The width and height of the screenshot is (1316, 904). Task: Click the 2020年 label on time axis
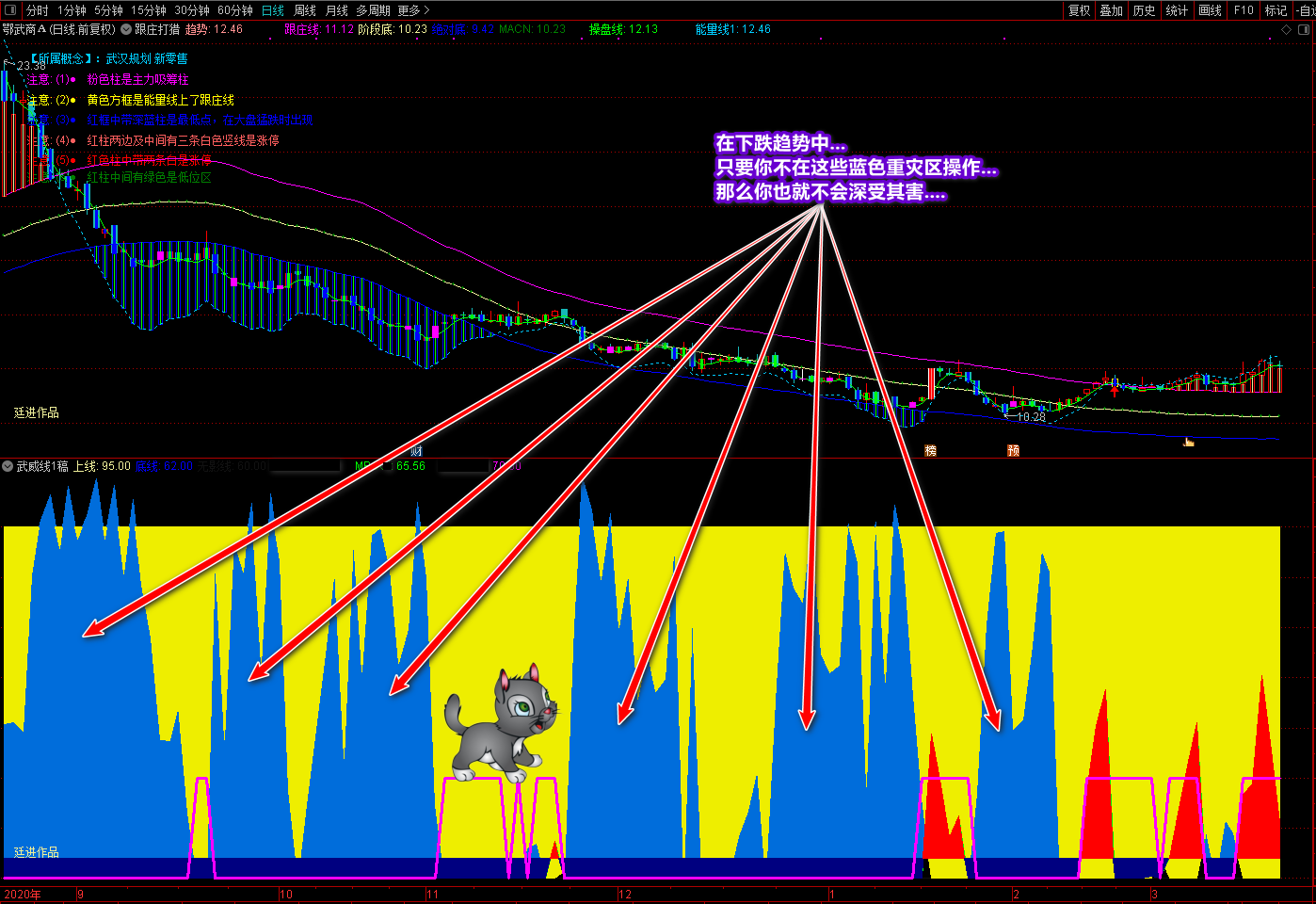(x=23, y=895)
